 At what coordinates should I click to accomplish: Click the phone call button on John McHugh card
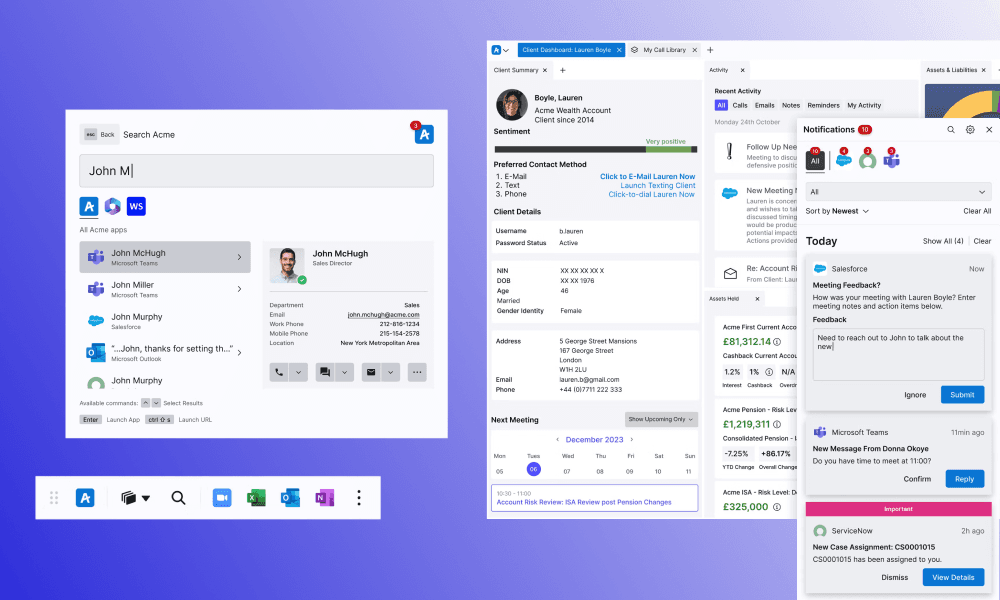[x=279, y=372]
